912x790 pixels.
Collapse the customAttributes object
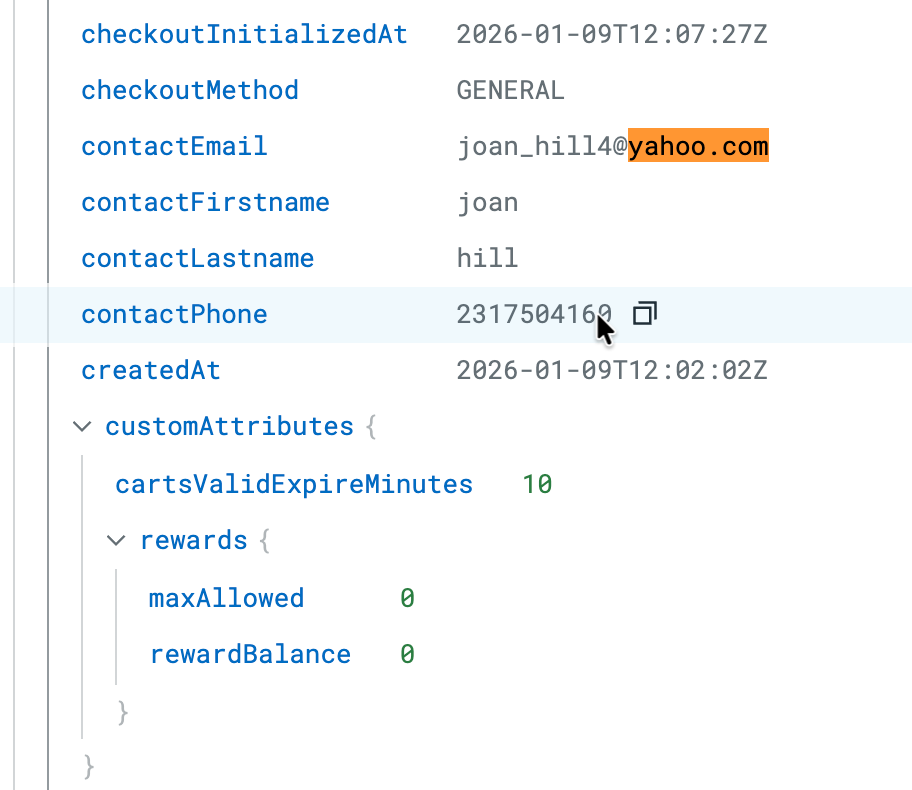81,427
